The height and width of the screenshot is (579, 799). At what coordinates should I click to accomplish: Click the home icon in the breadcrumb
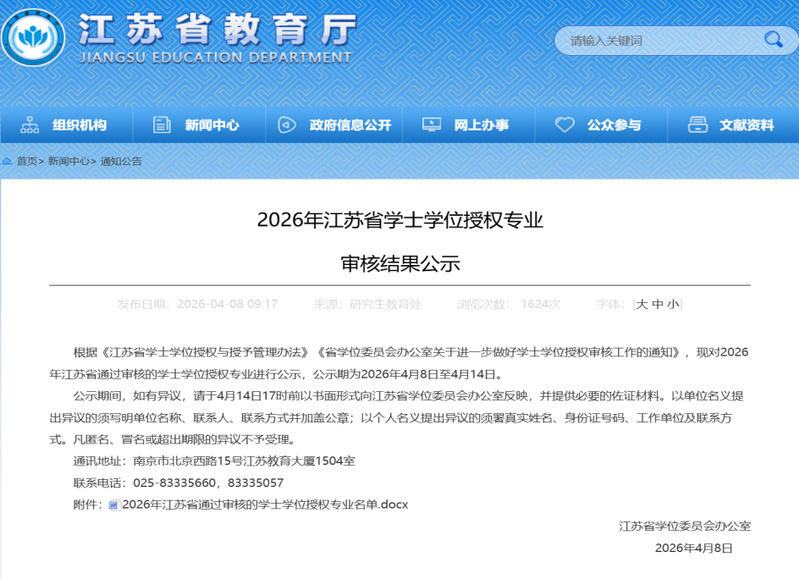(8, 161)
